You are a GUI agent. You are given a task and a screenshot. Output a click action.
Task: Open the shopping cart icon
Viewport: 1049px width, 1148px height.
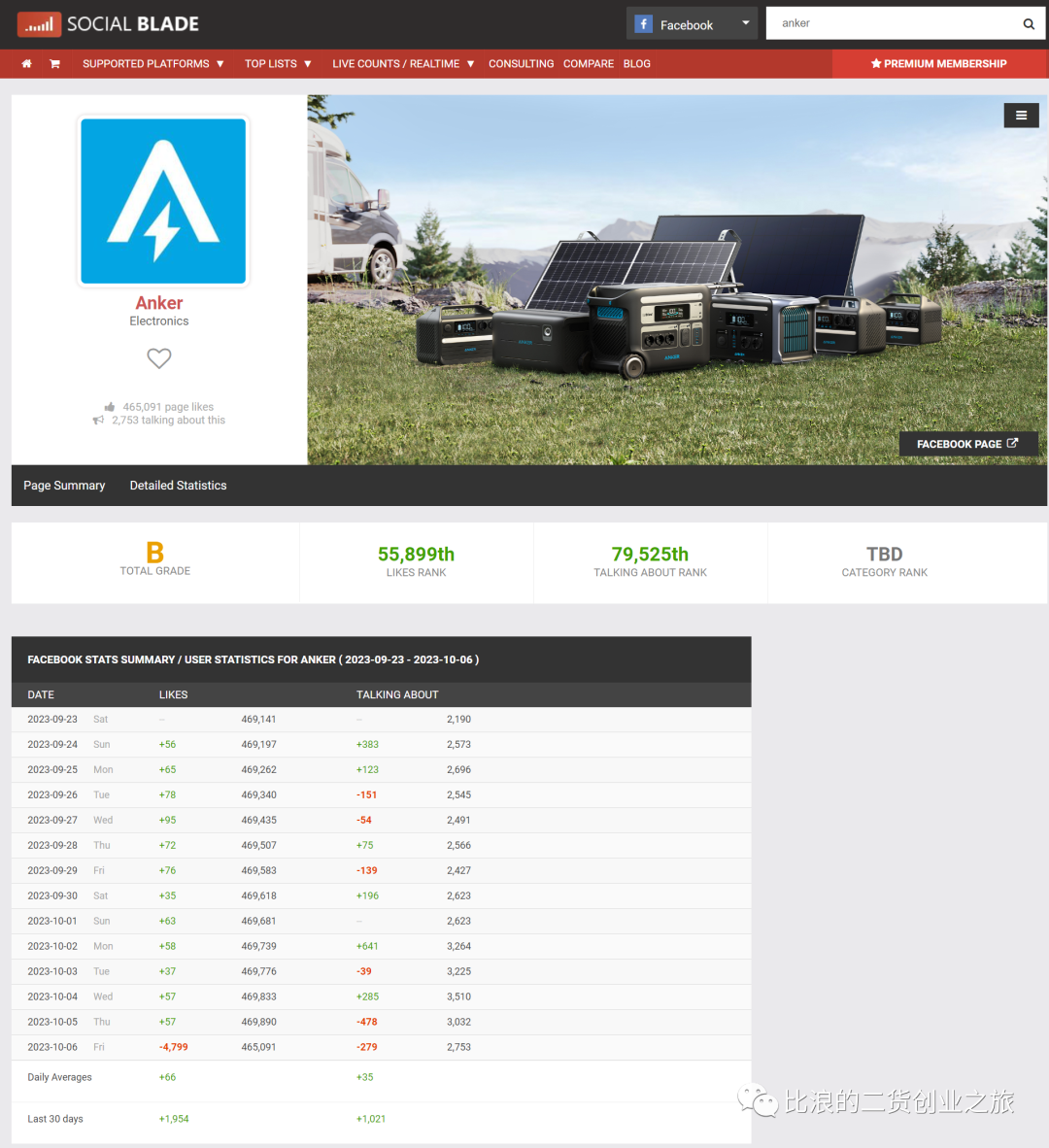54,64
